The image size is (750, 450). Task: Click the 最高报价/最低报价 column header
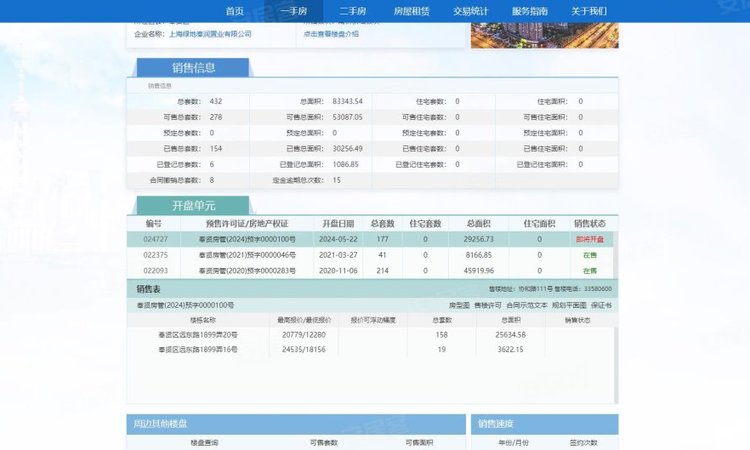pos(304,320)
